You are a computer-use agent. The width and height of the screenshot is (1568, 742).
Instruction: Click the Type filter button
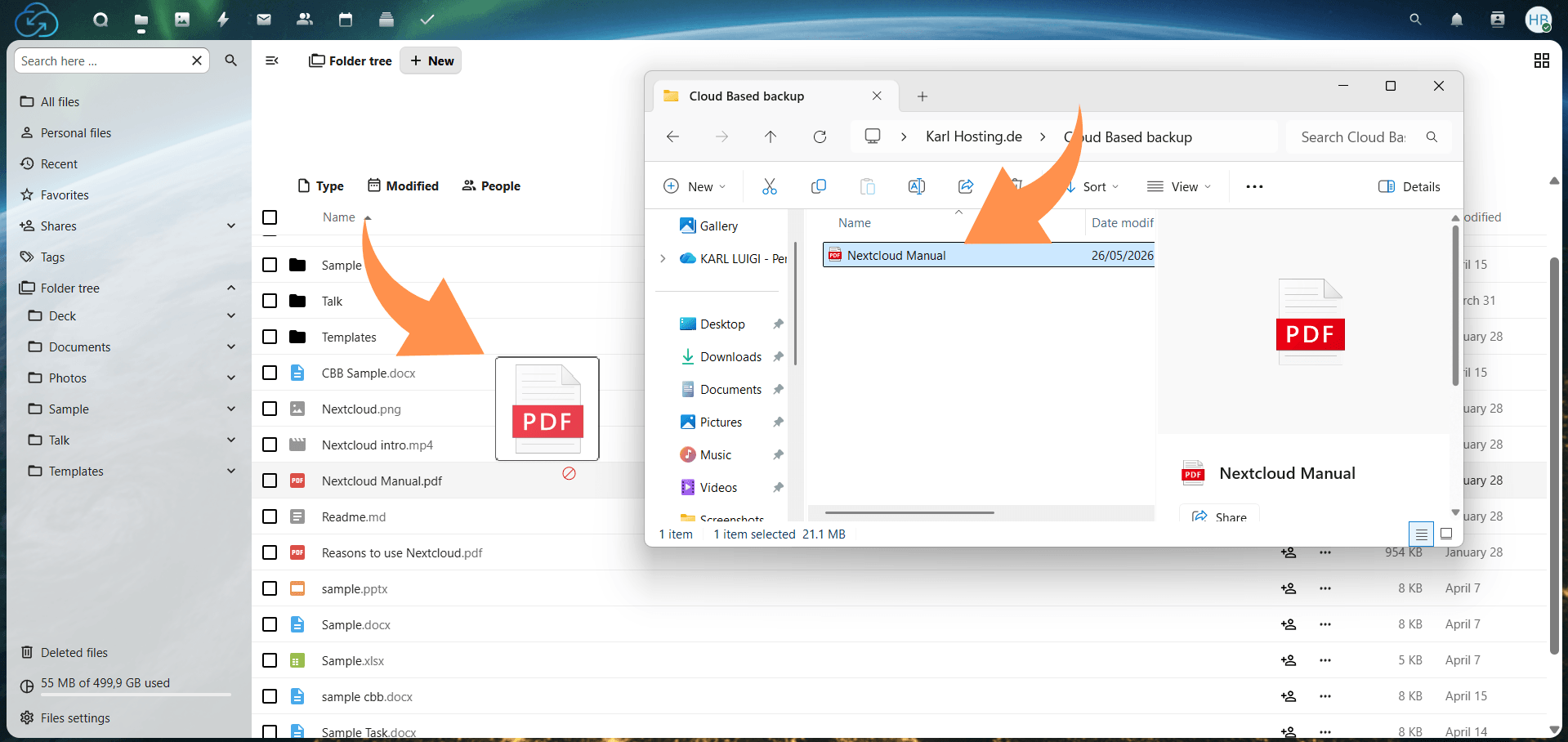321,185
